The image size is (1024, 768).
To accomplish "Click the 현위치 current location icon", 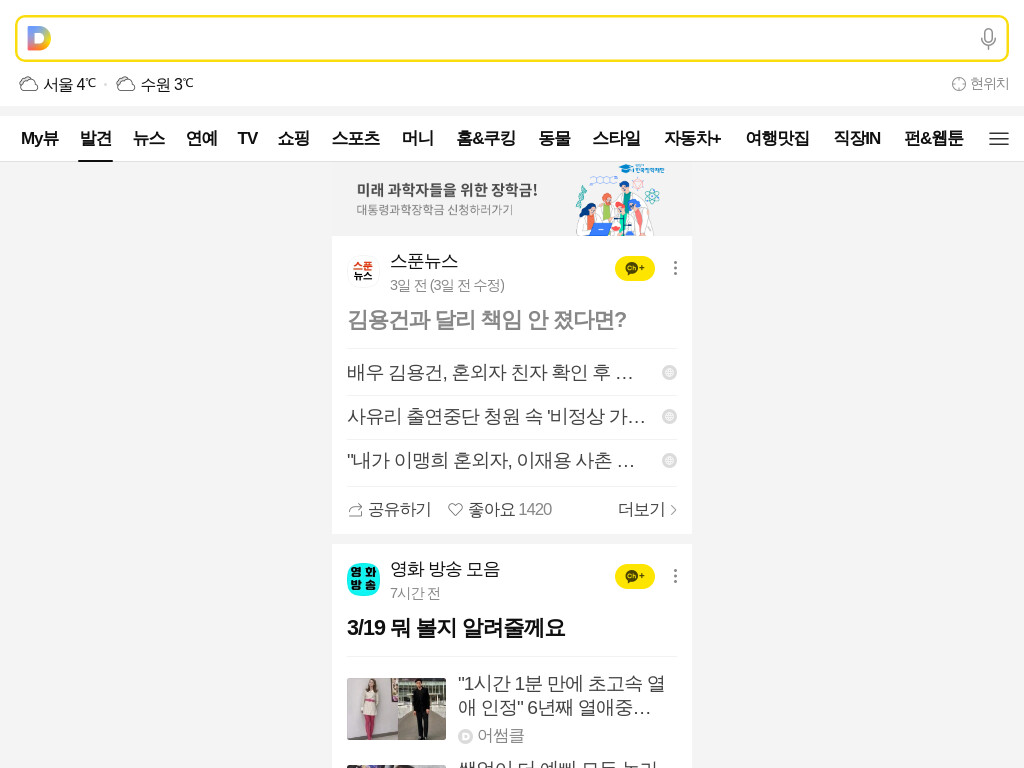I will pos(959,84).
